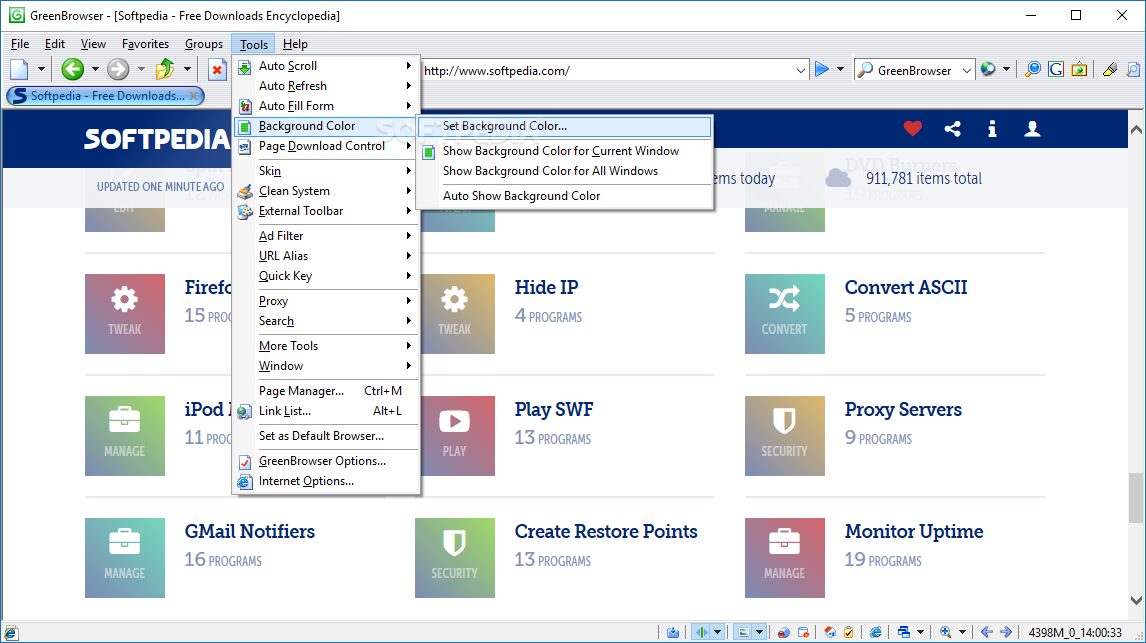Click the blue Go arrow beside address bar
This screenshot has height=643, width=1146.
822,69
